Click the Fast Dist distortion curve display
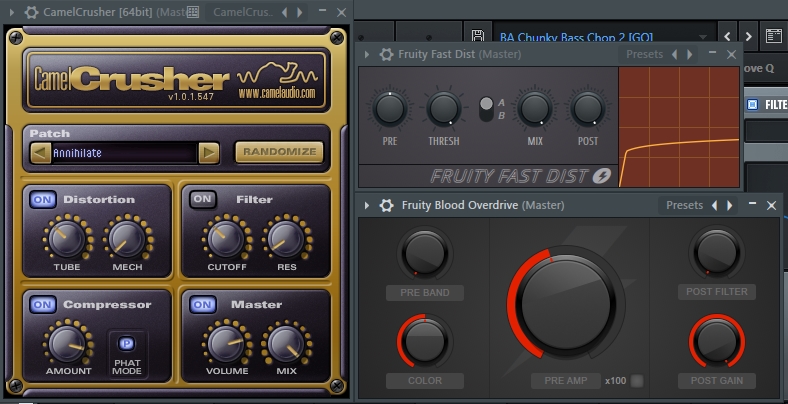Viewport: 788px width, 404px height. [x=679, y=127]
